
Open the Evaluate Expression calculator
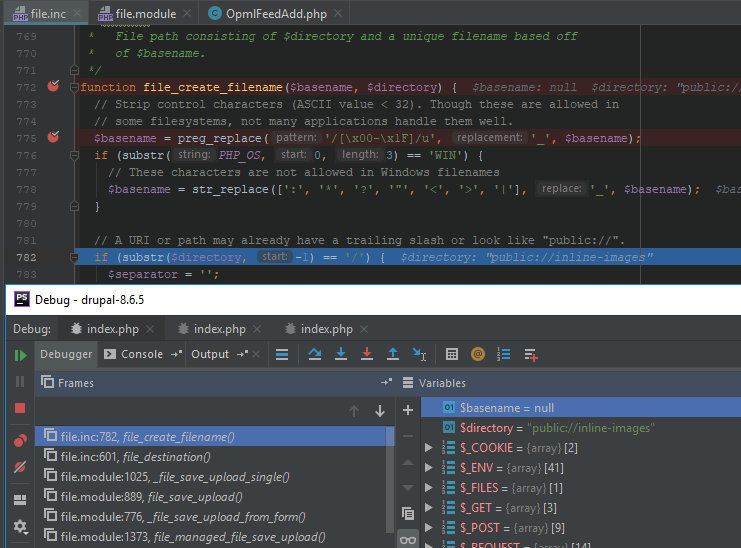click(x=452, y=354)
